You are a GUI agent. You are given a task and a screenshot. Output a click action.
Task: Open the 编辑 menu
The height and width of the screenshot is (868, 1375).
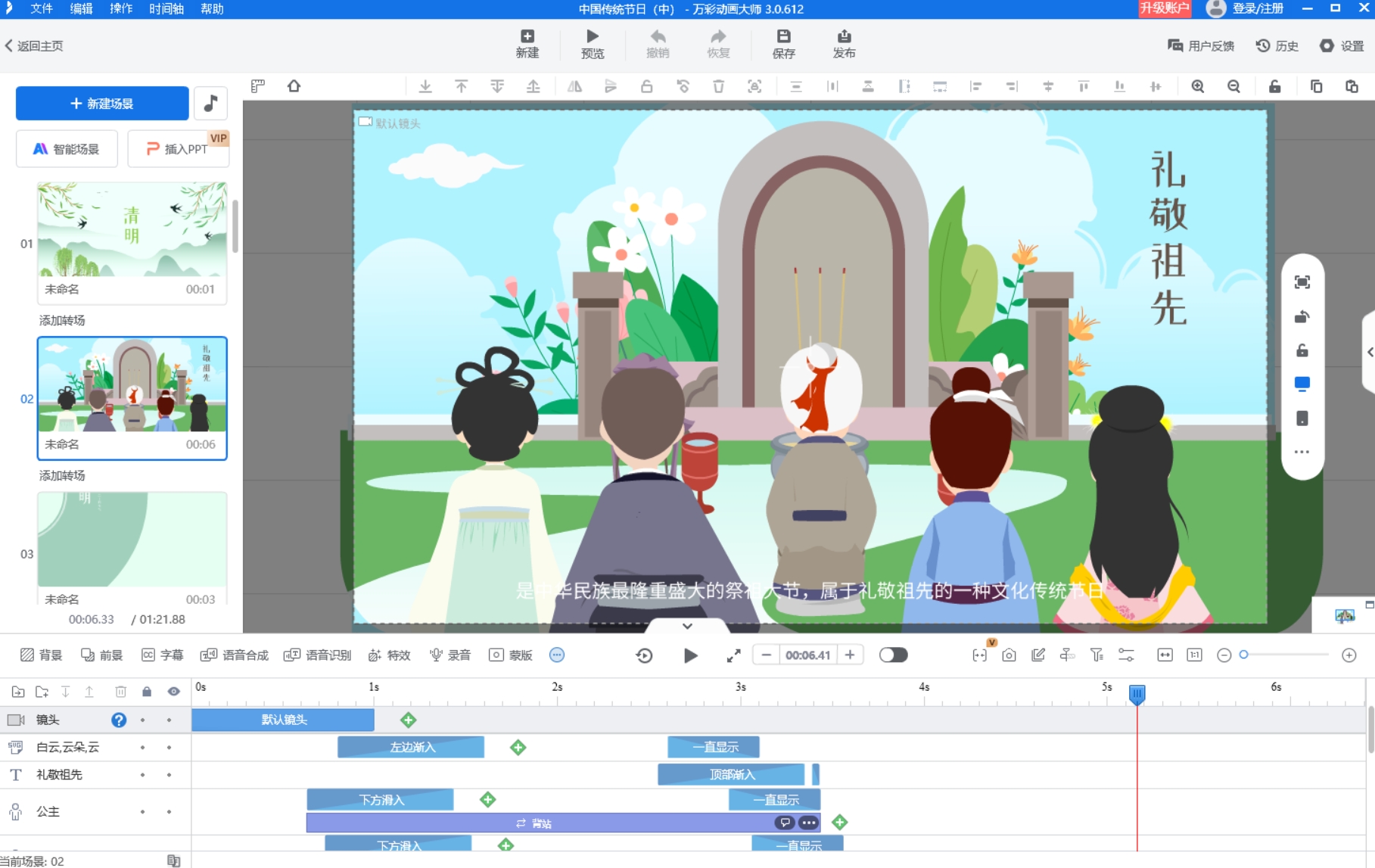coord(81,8)
